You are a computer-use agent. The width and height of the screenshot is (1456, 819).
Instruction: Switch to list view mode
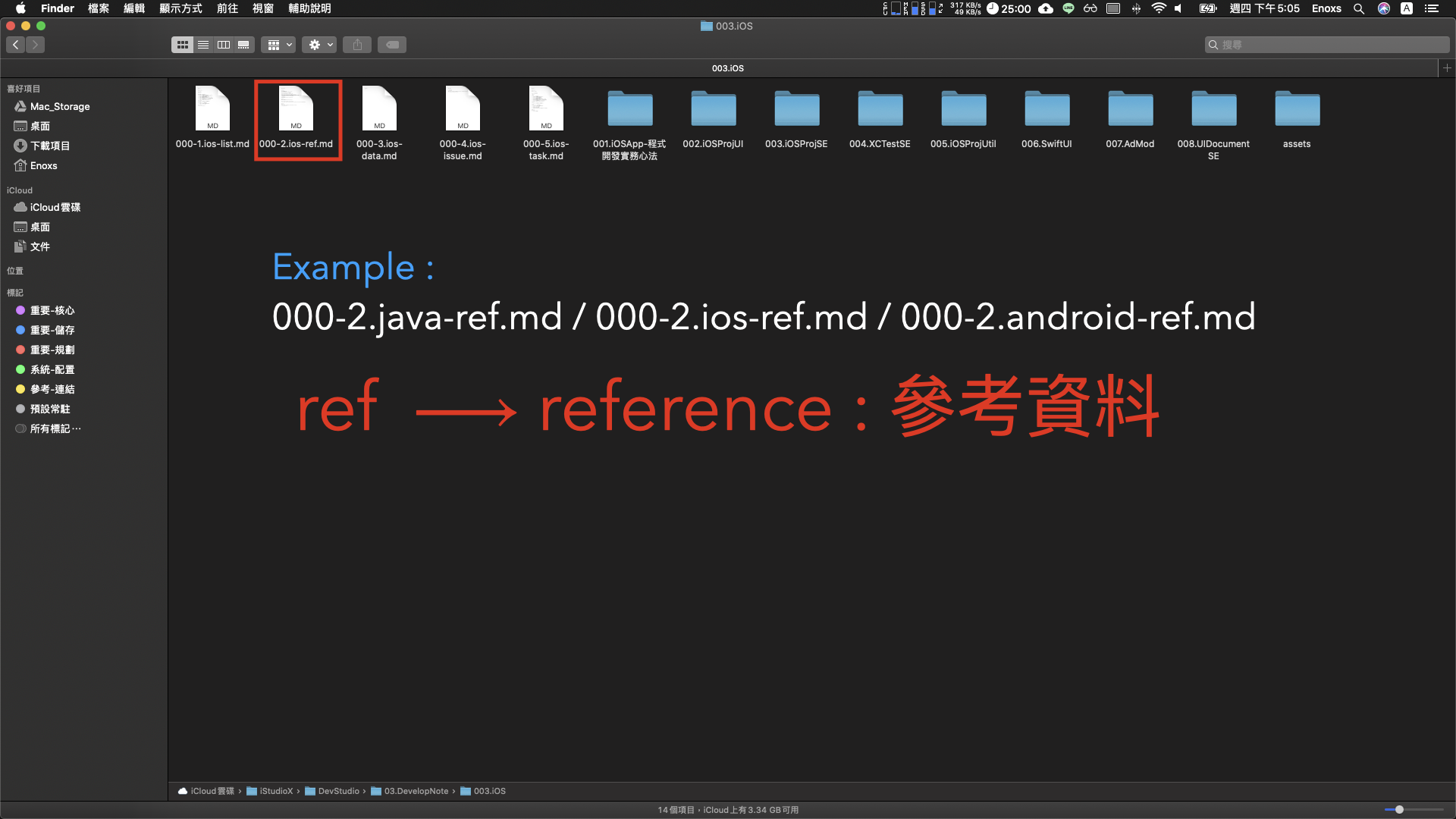pyautogui.click(x=203, y=45)
